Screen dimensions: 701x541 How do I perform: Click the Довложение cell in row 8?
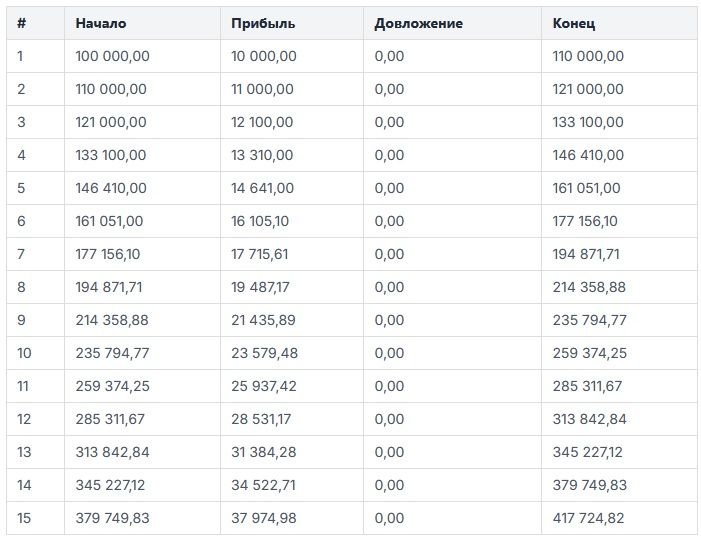pos(389,287)
